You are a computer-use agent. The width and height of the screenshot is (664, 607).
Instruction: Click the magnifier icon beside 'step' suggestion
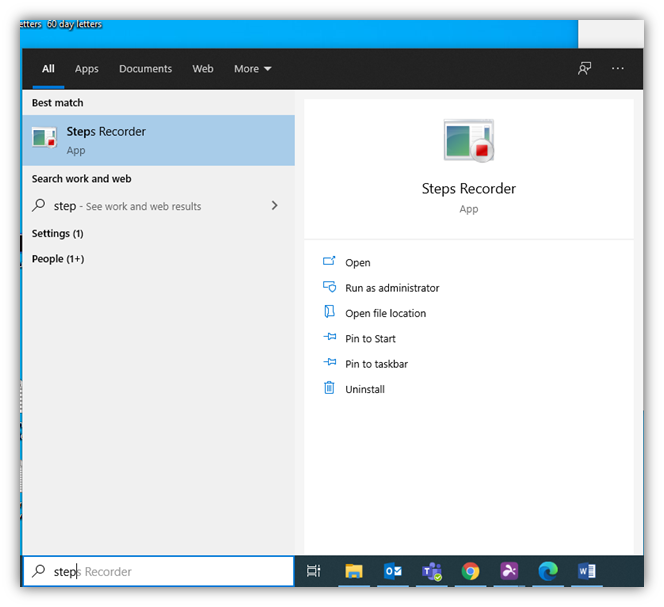coord(39,205)
